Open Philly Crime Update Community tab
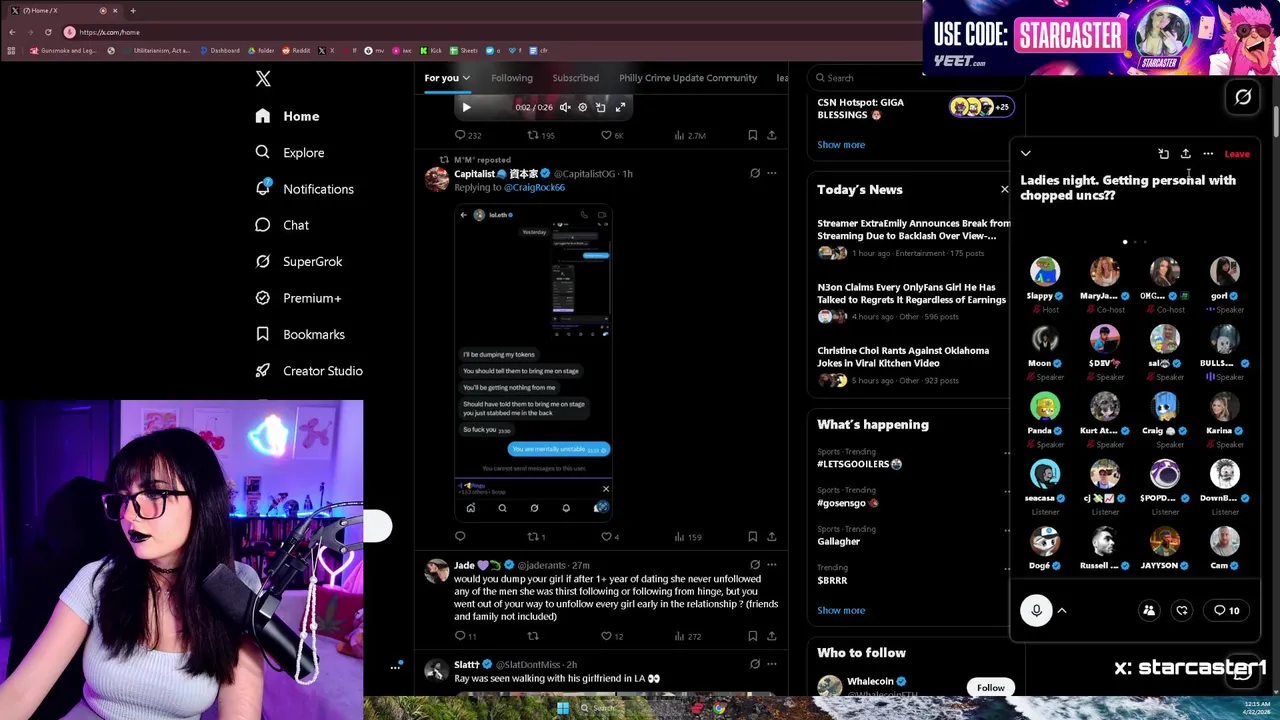 [688, 78]
